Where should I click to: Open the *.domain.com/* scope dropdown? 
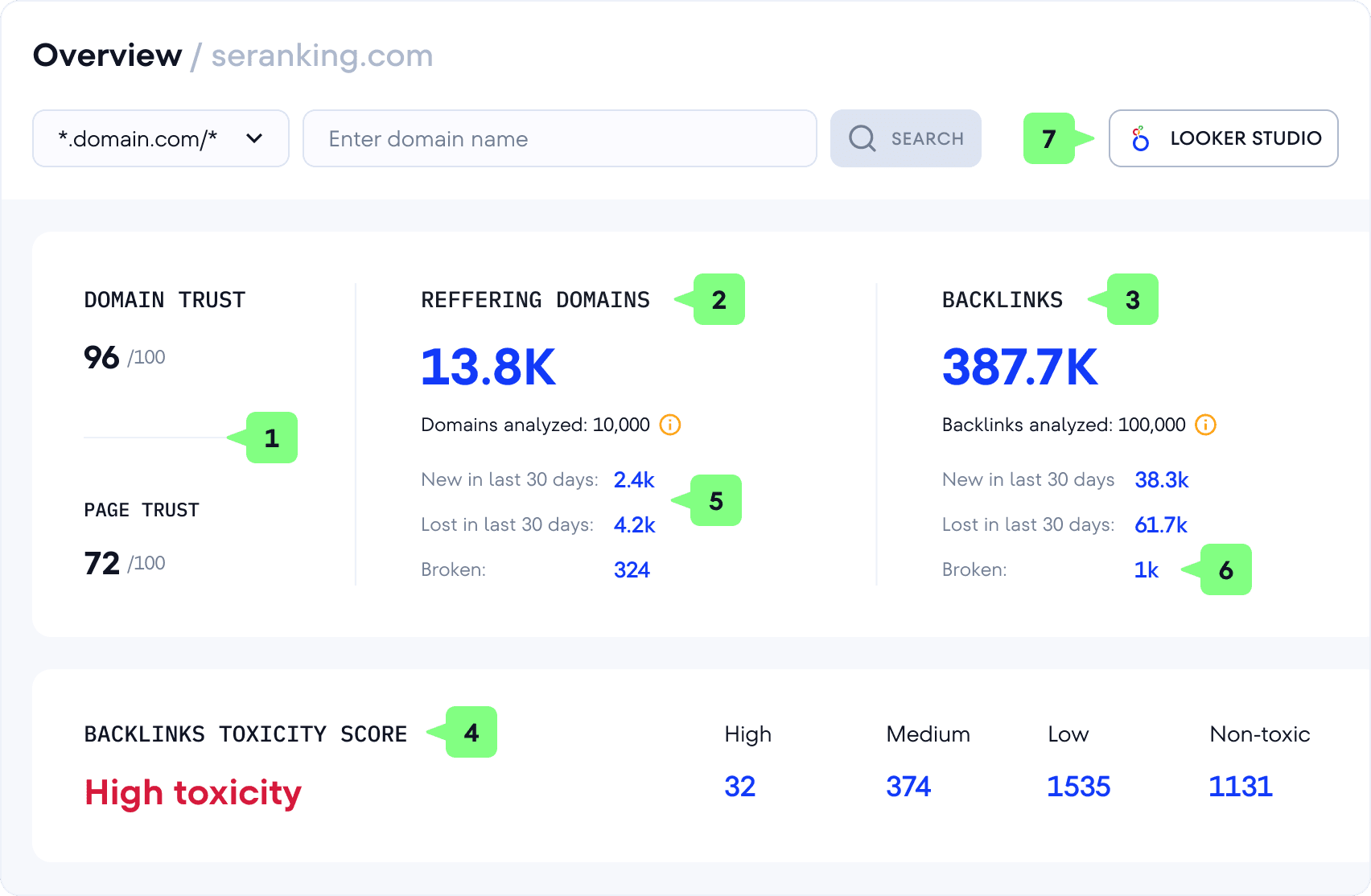[x=161, y=138]
